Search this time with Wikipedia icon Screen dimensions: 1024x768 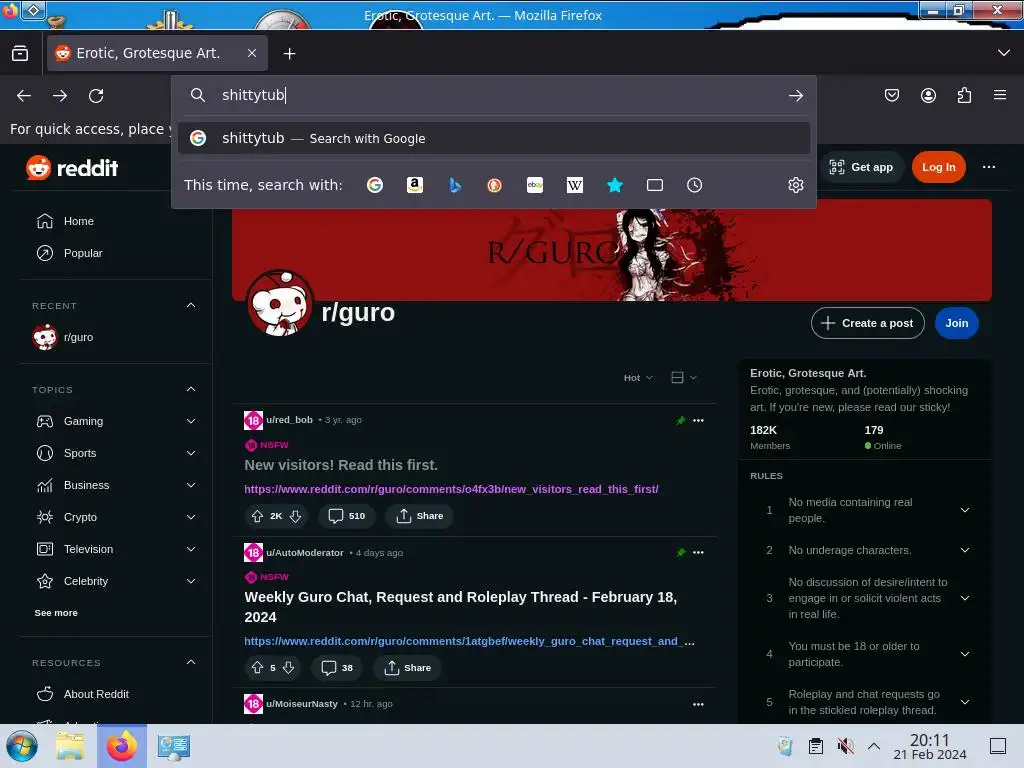[575, 185]
